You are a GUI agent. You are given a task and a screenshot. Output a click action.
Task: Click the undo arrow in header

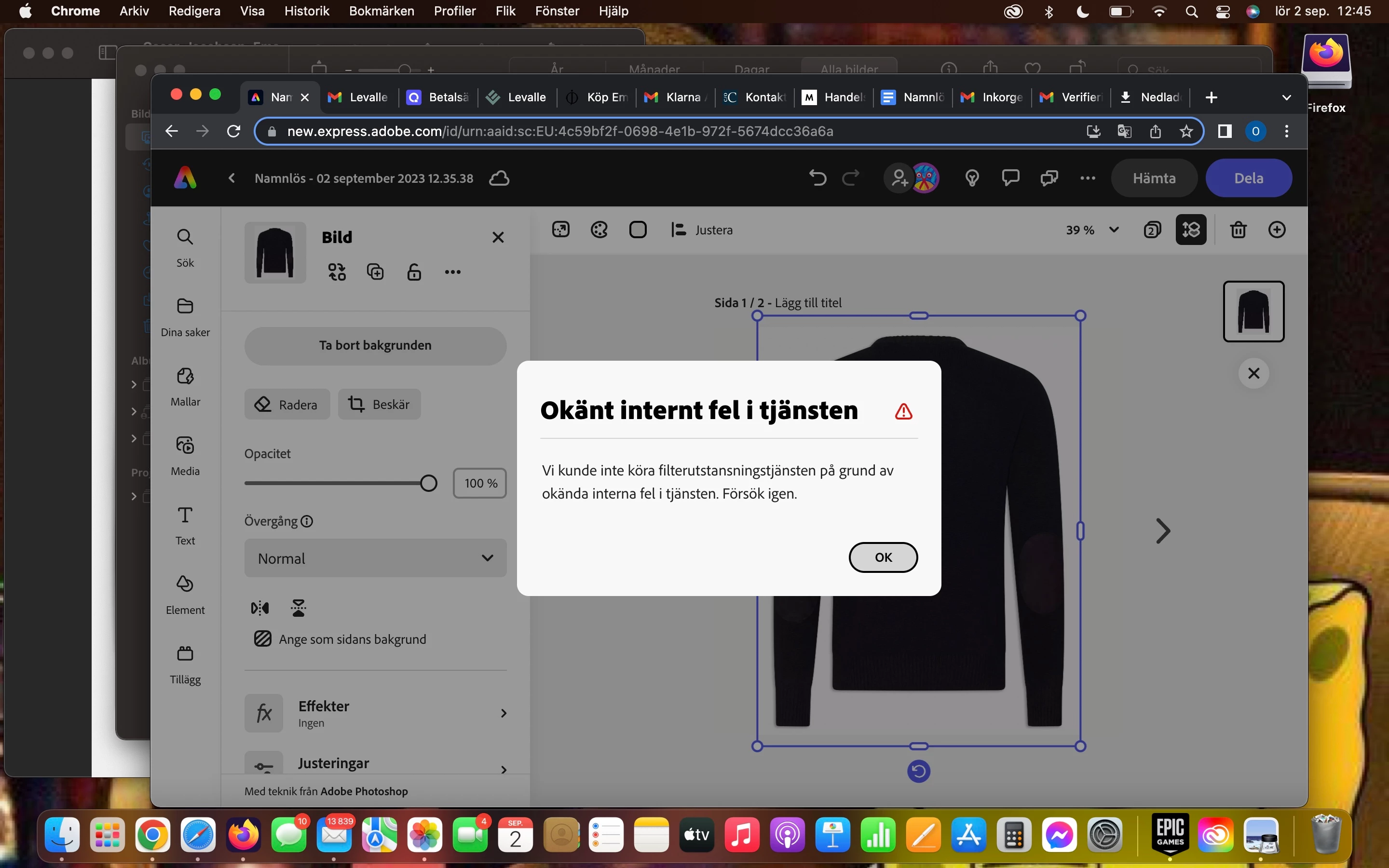(817, 178)
